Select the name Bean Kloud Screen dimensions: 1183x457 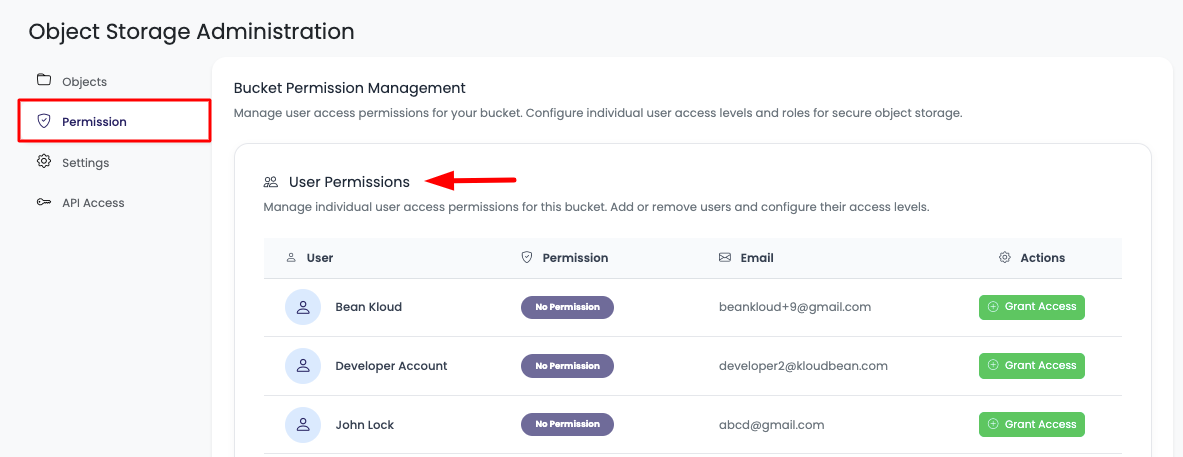(x=368, y=307)
